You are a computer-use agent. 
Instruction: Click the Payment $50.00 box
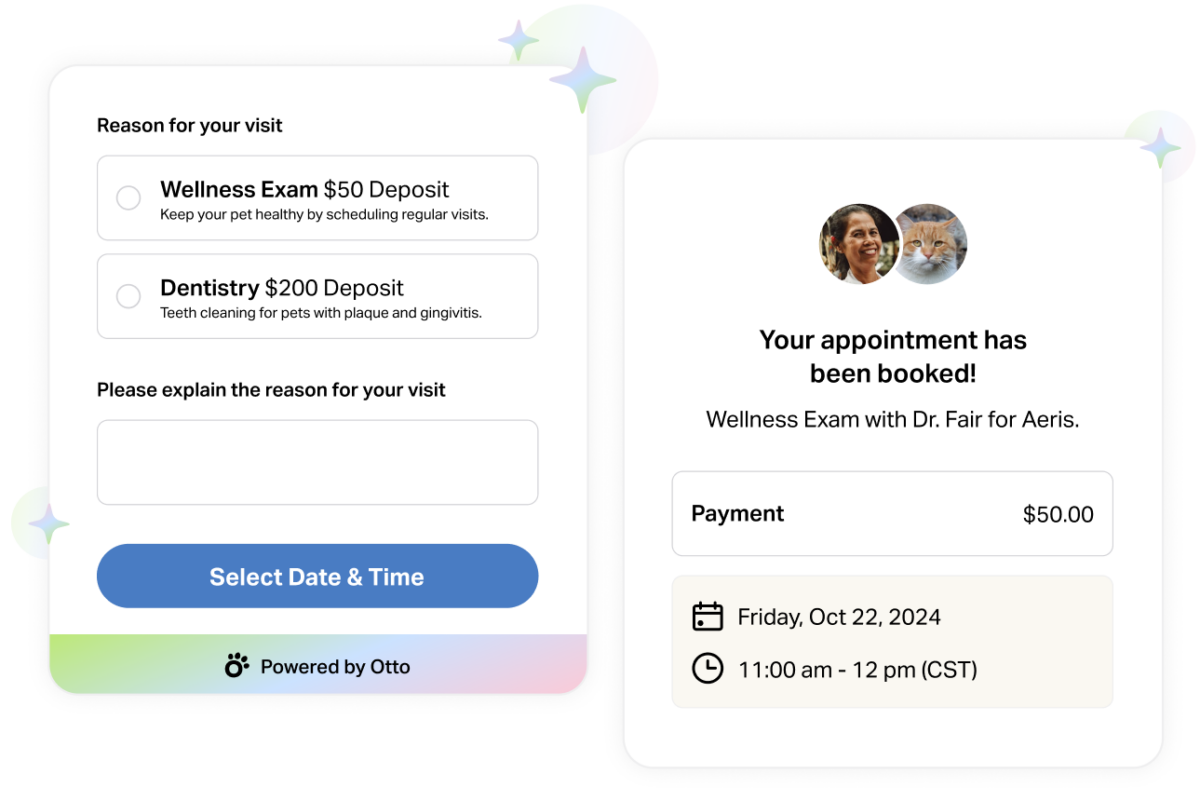click(x=892, y=514)
